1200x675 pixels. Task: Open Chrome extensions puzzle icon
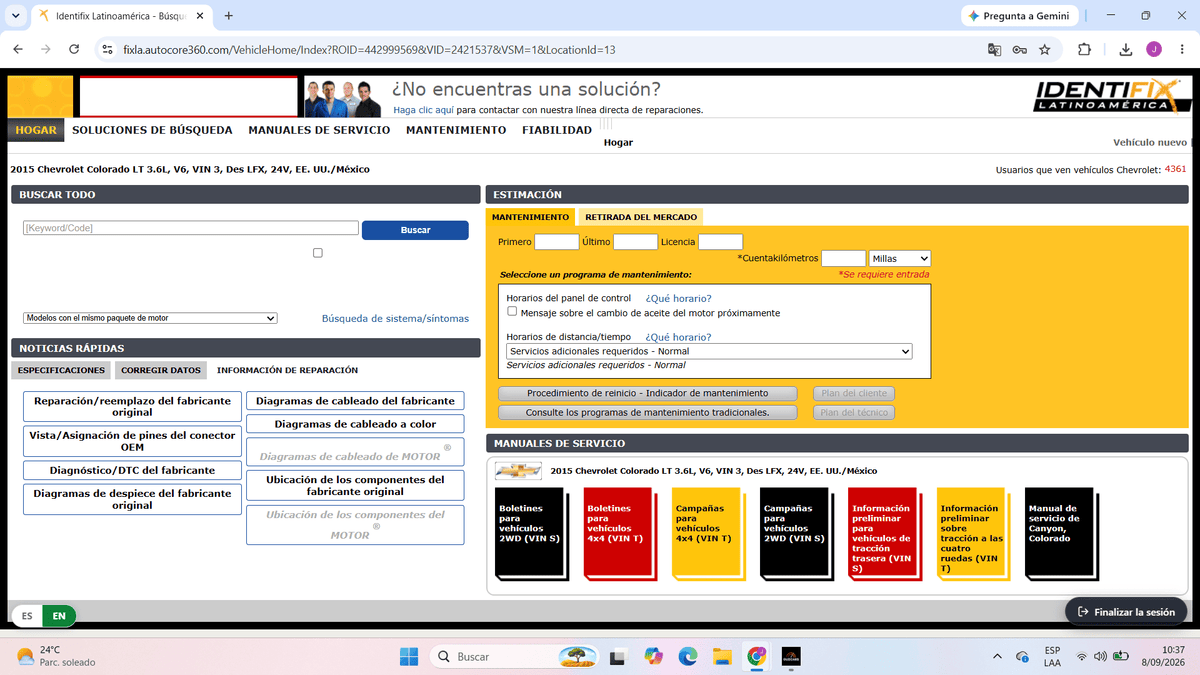tap(1085, 49)
